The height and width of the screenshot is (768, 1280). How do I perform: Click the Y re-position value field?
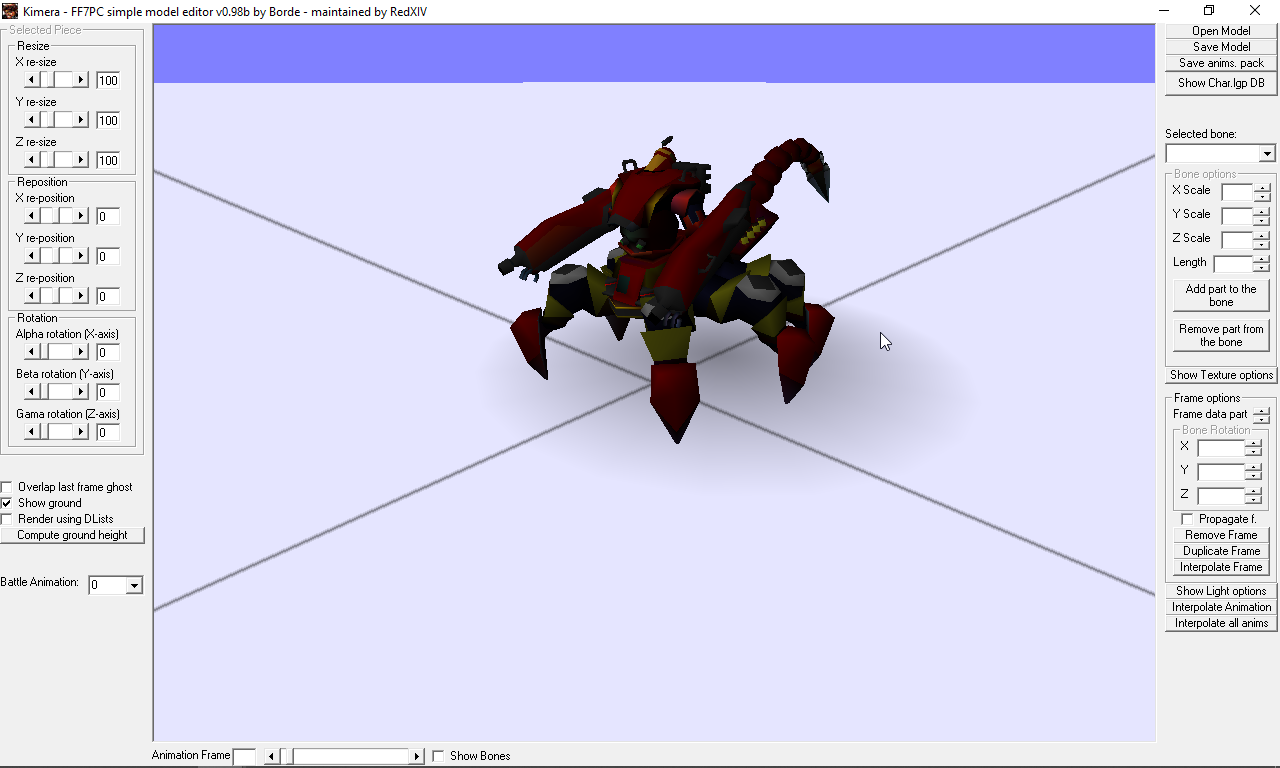pyautogui.click(x=108, y=256)
